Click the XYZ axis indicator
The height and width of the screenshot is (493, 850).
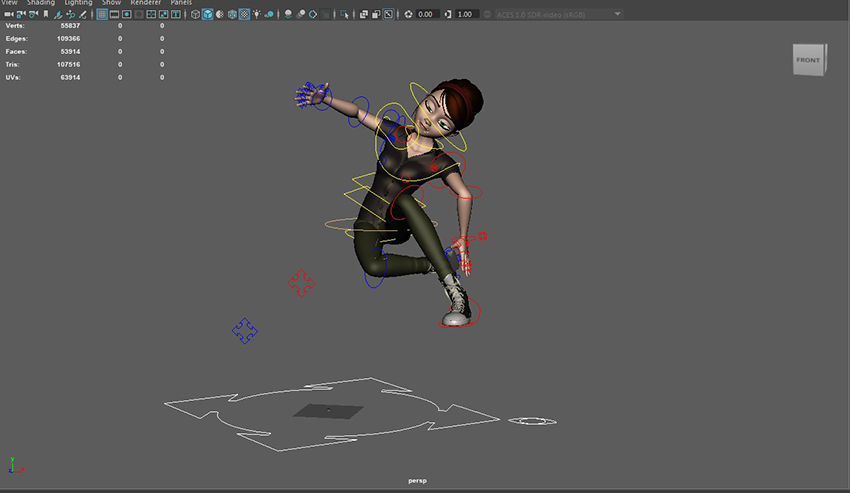click(16, 465)
